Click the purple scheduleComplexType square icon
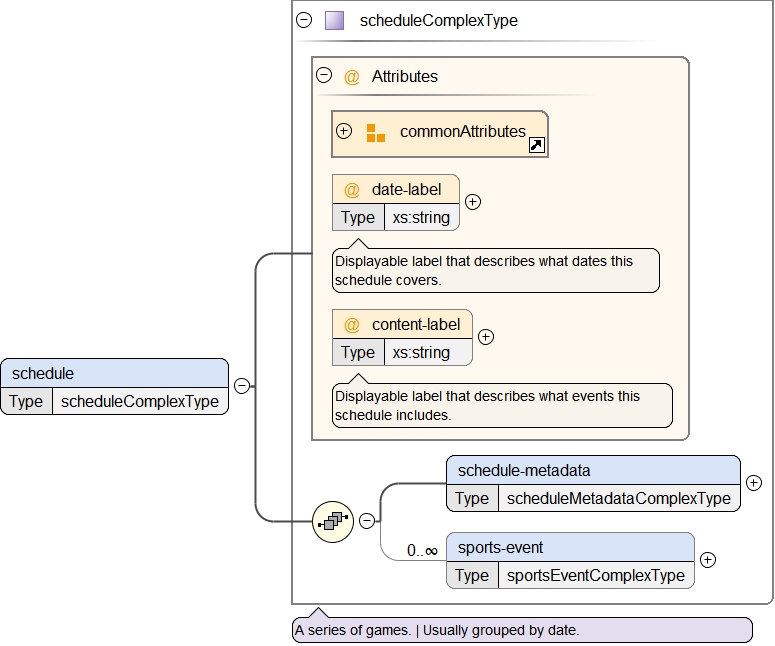The height and width of the screenshot is (646, 775). click(x=334, y=20)
